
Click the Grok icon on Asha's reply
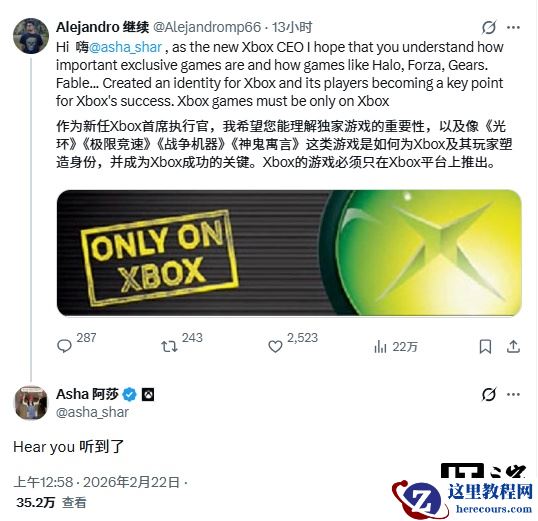click(x=489, y=394)
